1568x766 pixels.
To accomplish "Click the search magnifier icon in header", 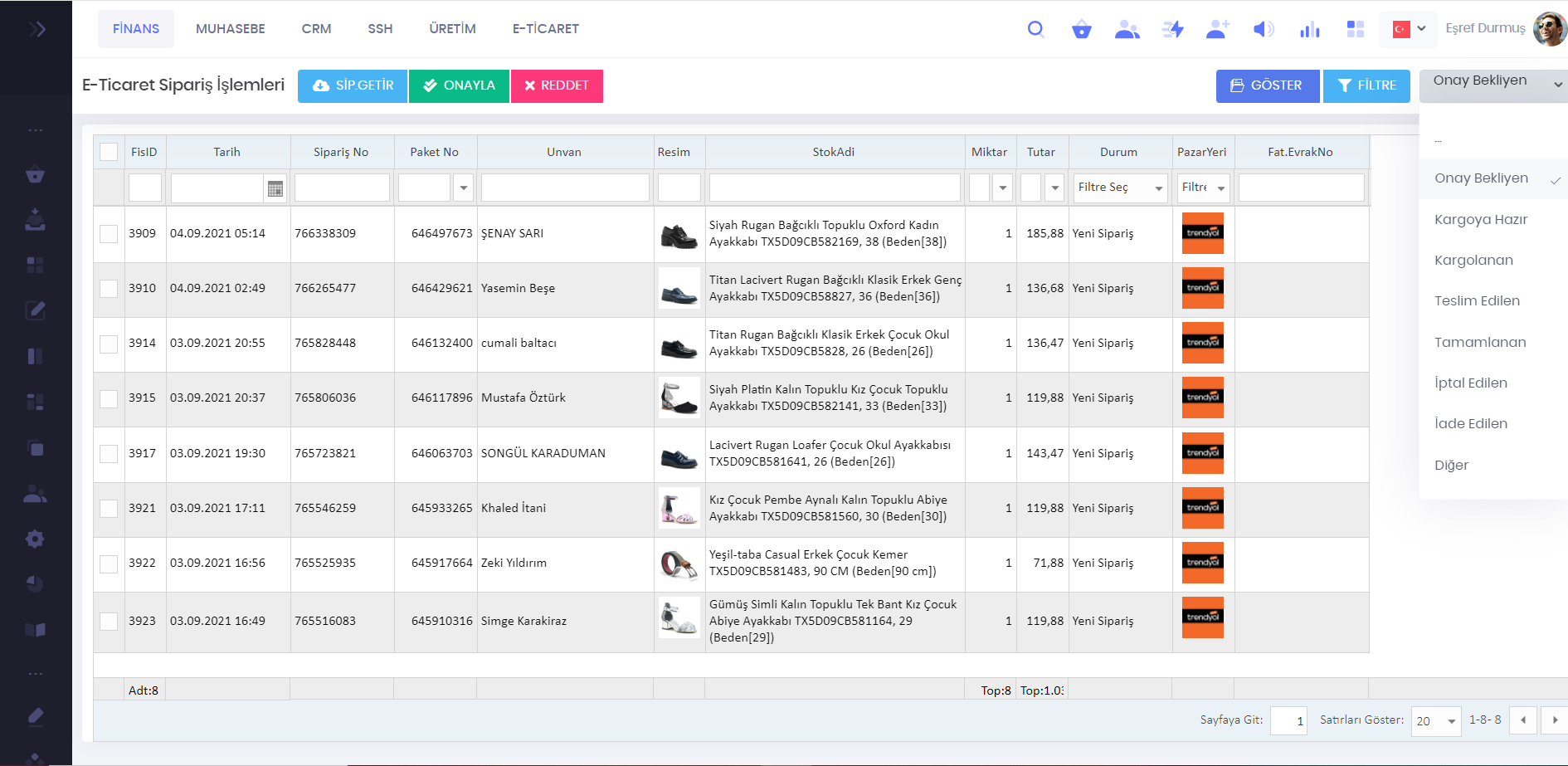I will 1035,29.
